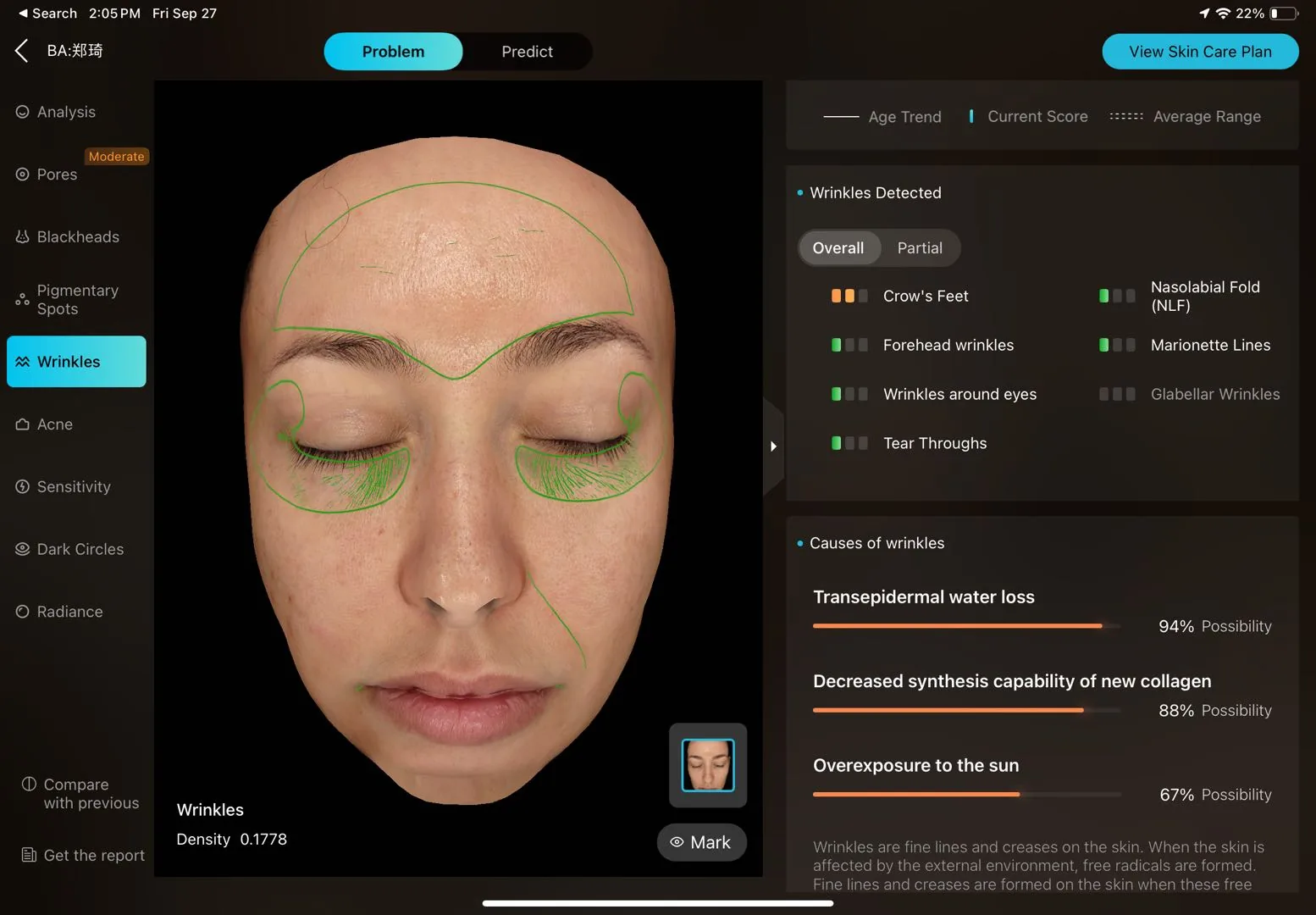The height and width of the screenshot is (915, 1316).
Task: Switch to Problem view
Action: (x=393, y=52)
